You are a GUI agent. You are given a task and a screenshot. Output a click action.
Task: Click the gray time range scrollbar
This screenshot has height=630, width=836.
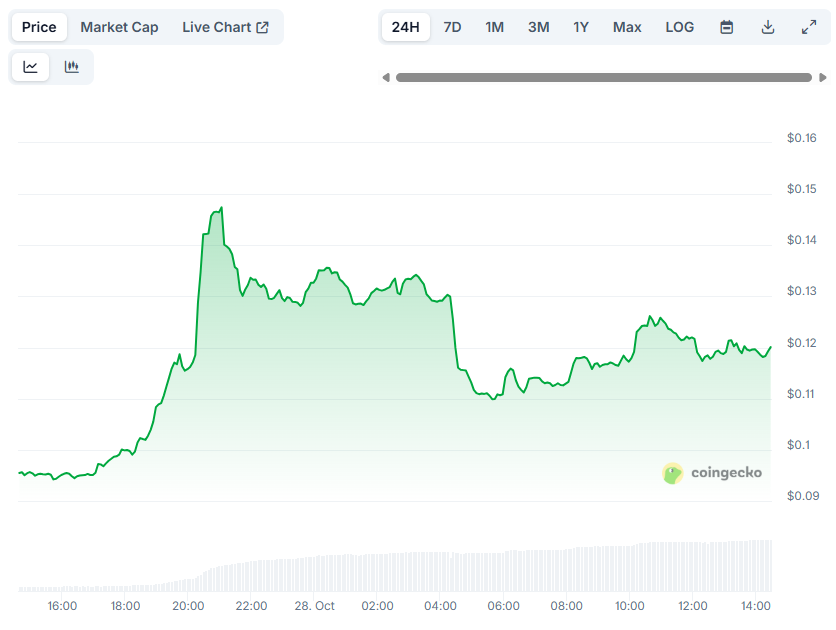click(x=604, y=78)
